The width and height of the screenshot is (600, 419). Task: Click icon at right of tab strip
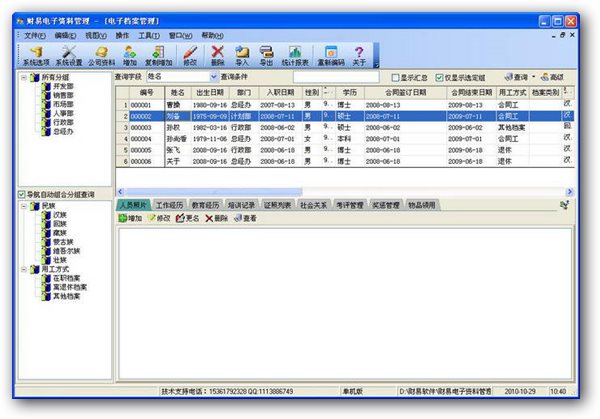(x=564, y=205)
